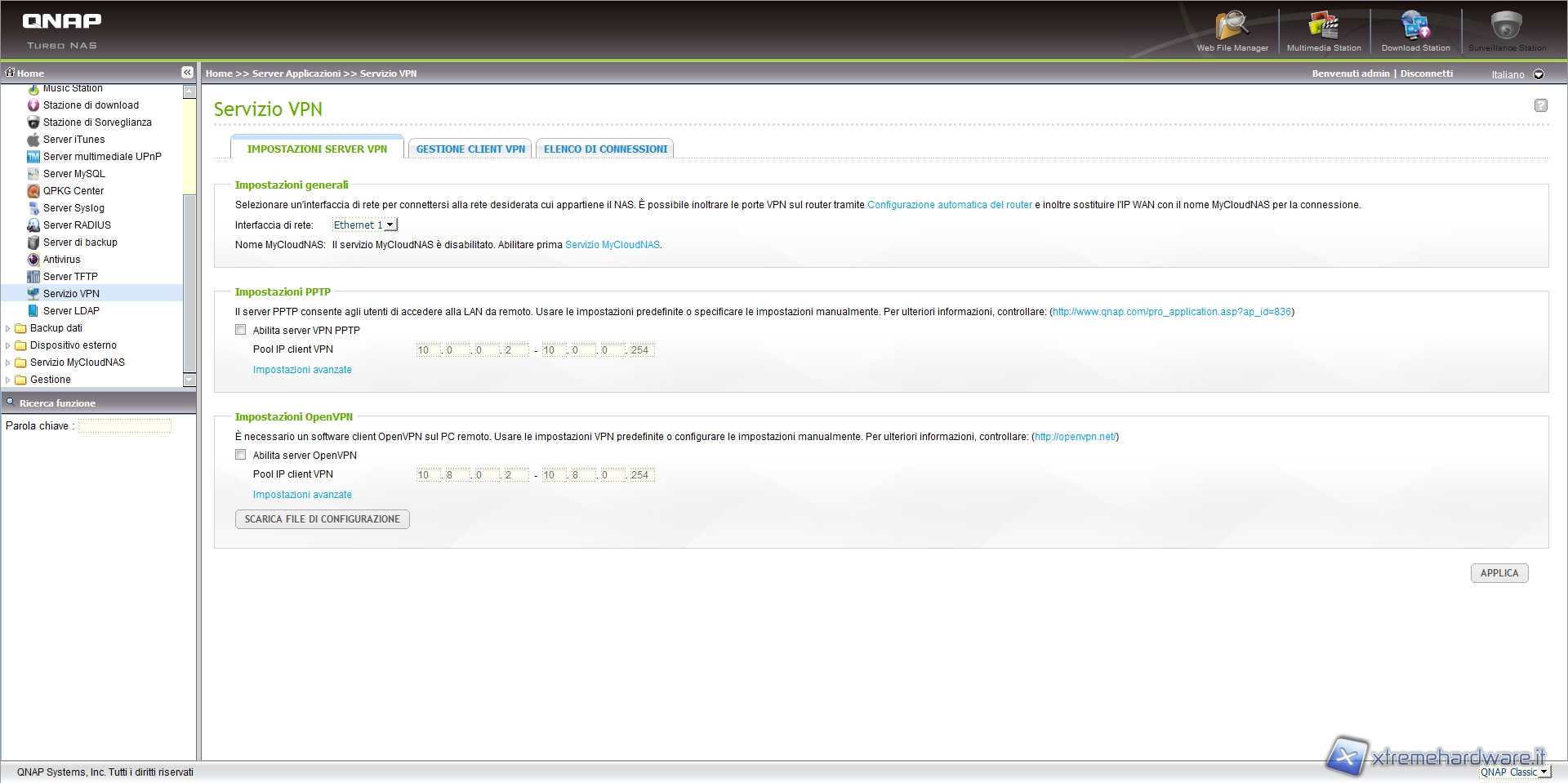Click the Parola chiave search field
1568x783 pixels.
[x=125, y=426]
